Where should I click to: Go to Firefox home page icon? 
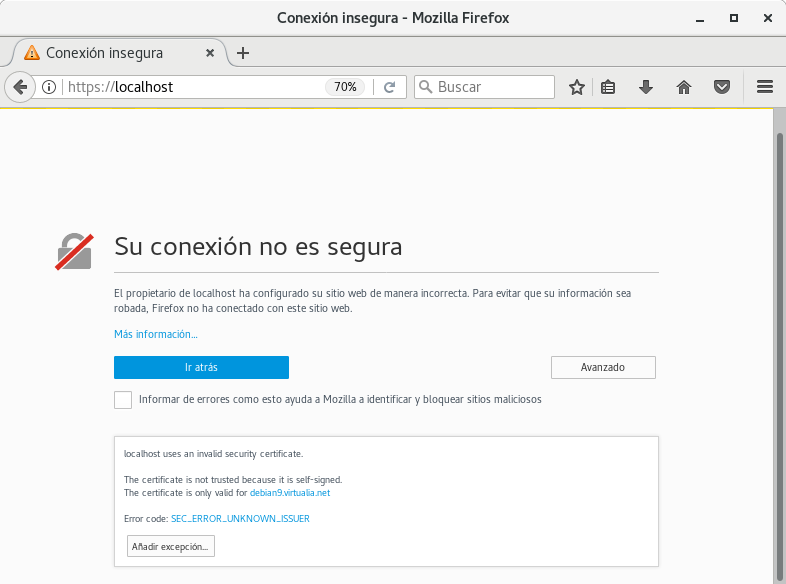(x=684, y=87)
